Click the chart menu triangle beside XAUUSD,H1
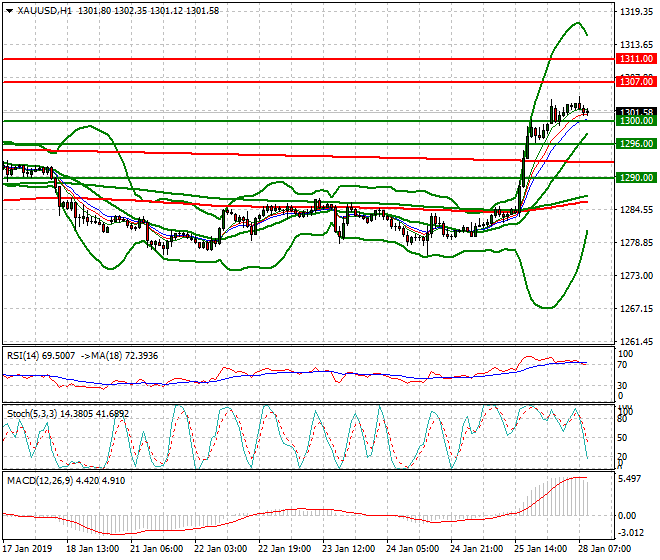 [9, 11]
